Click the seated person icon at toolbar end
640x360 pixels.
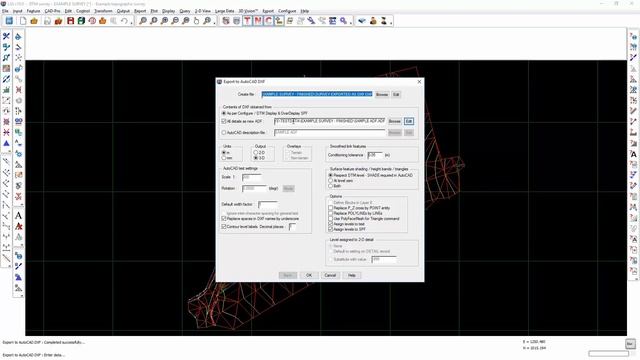tap(384, 21)
